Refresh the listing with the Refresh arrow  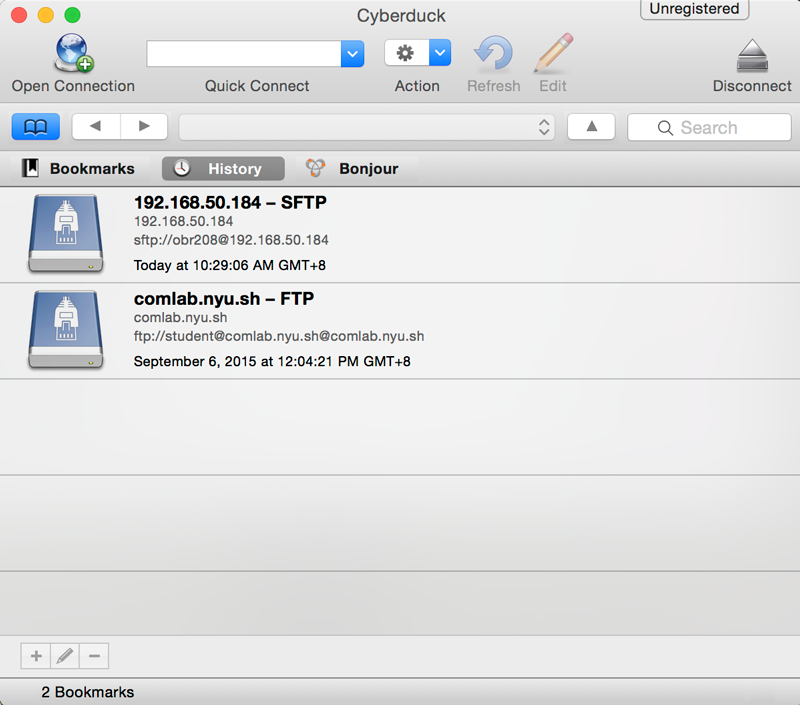(493, 53)
